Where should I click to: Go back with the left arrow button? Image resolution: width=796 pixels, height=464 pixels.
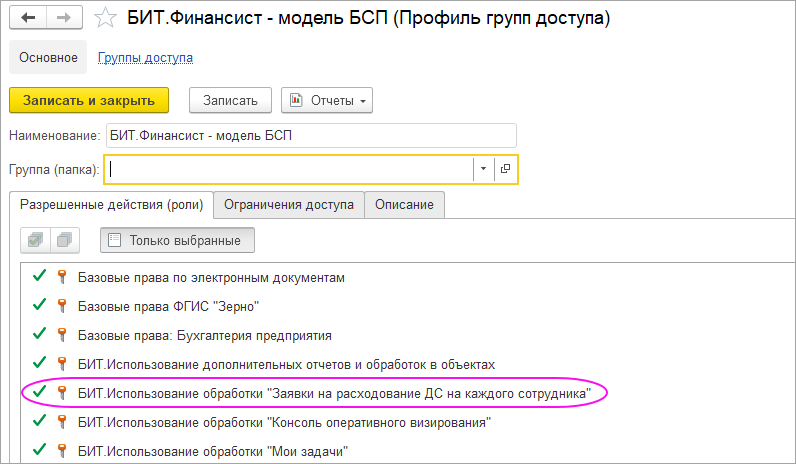tap(28, 18)
